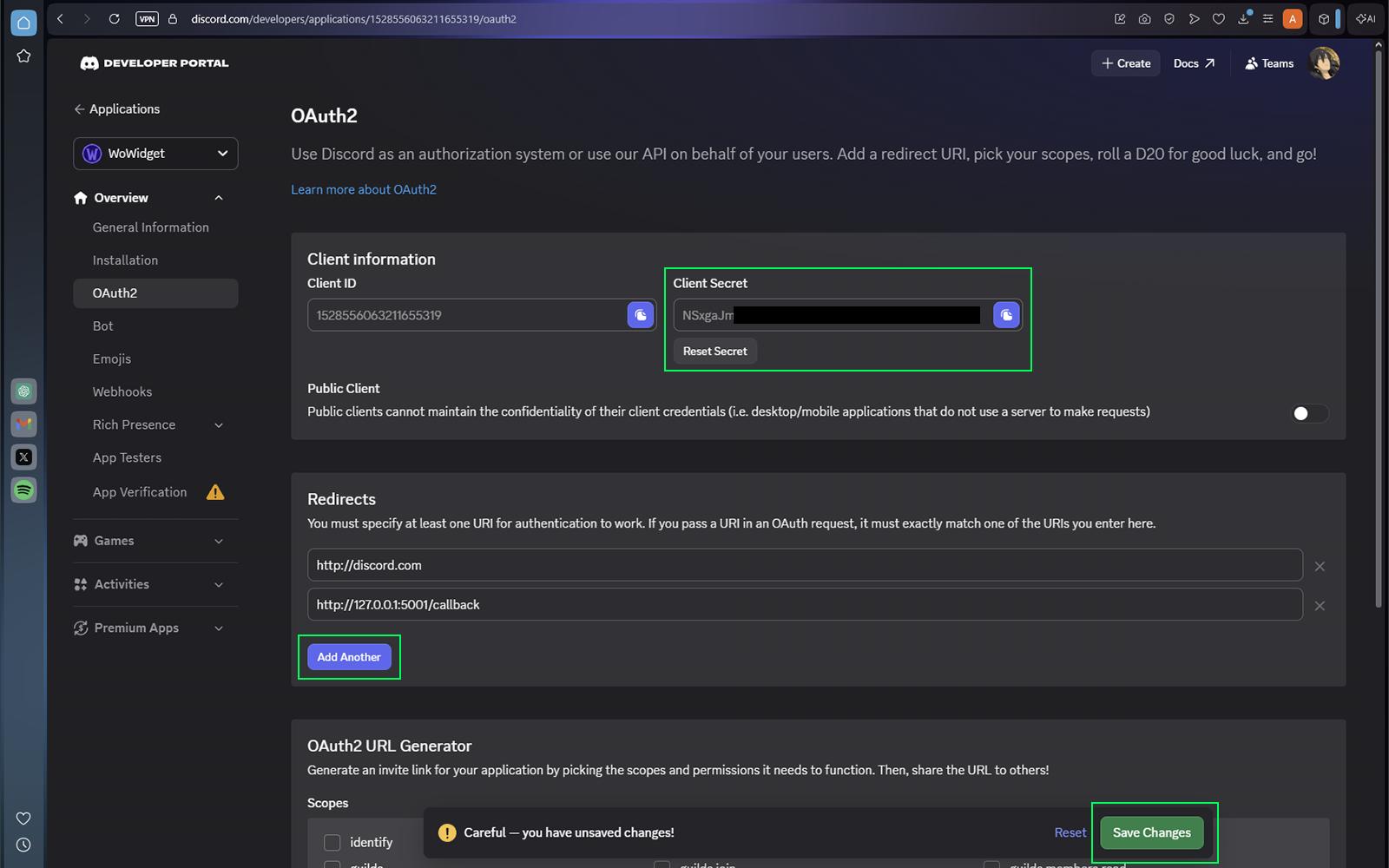
Task: Click the edit-page pin icon in the toolbar
Action: pos(1120,18)
